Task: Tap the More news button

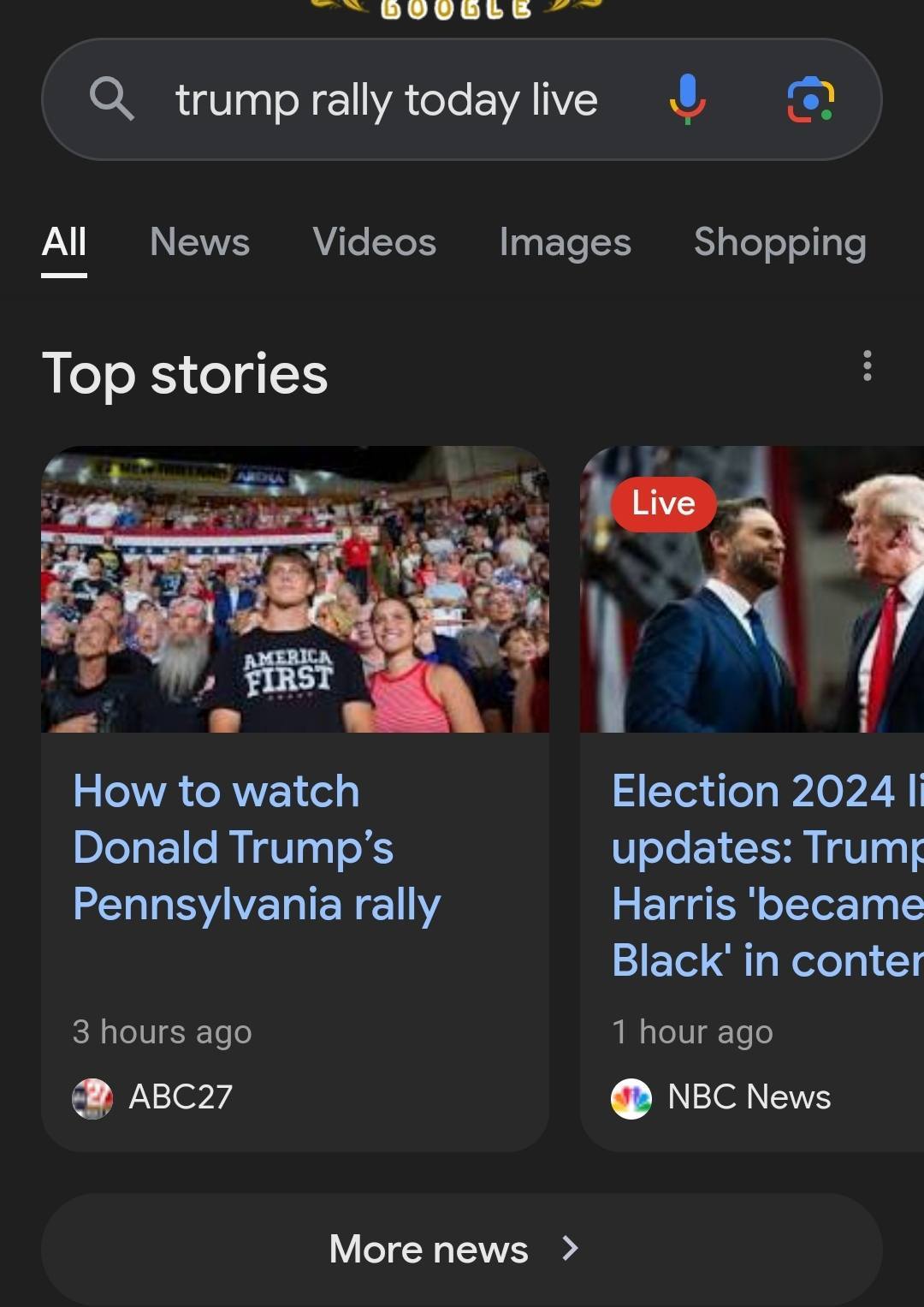Action: coord(461,1249)
